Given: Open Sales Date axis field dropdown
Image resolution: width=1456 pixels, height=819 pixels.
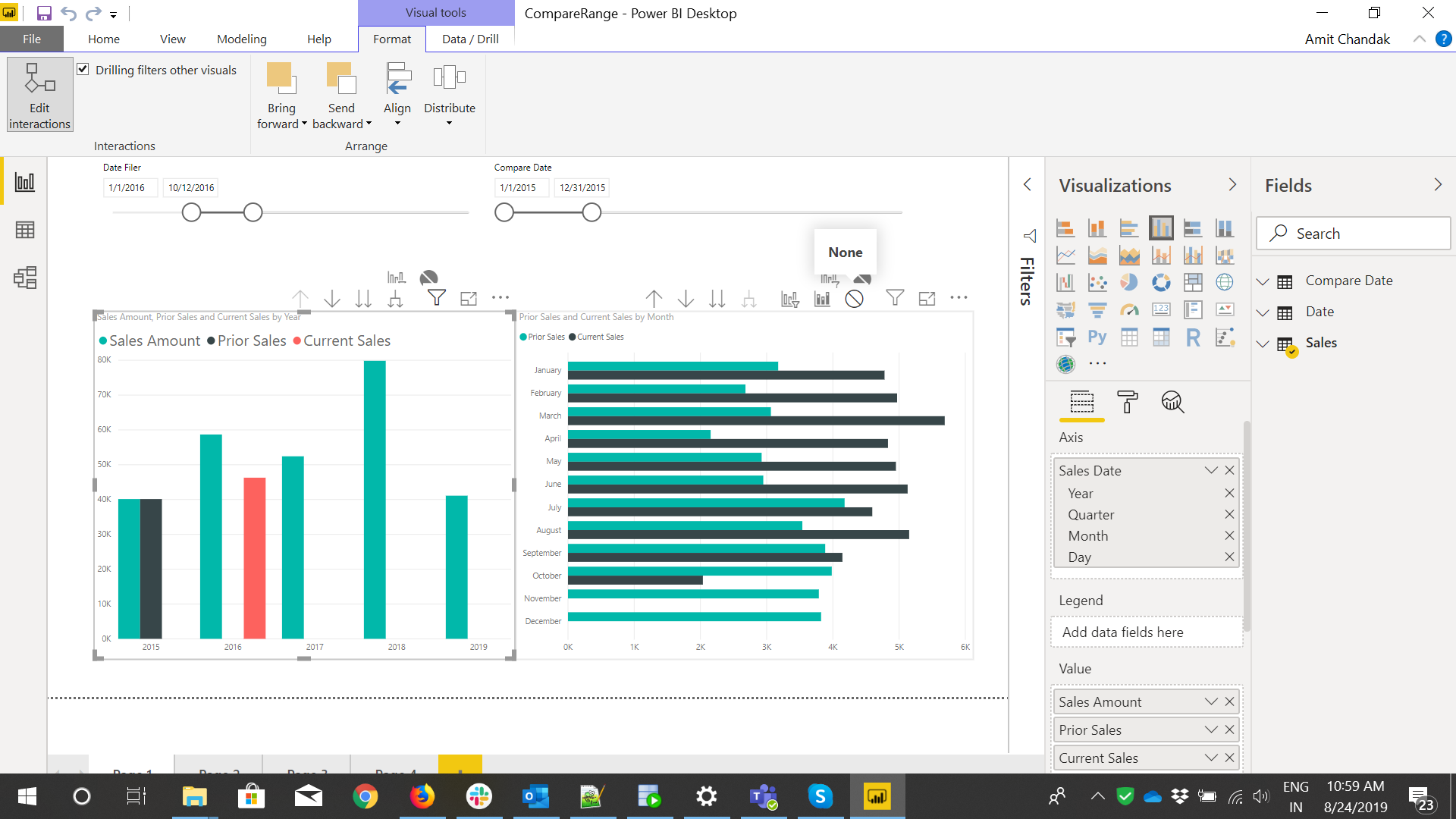Looking at the screenshot, I should point(1211,470).
